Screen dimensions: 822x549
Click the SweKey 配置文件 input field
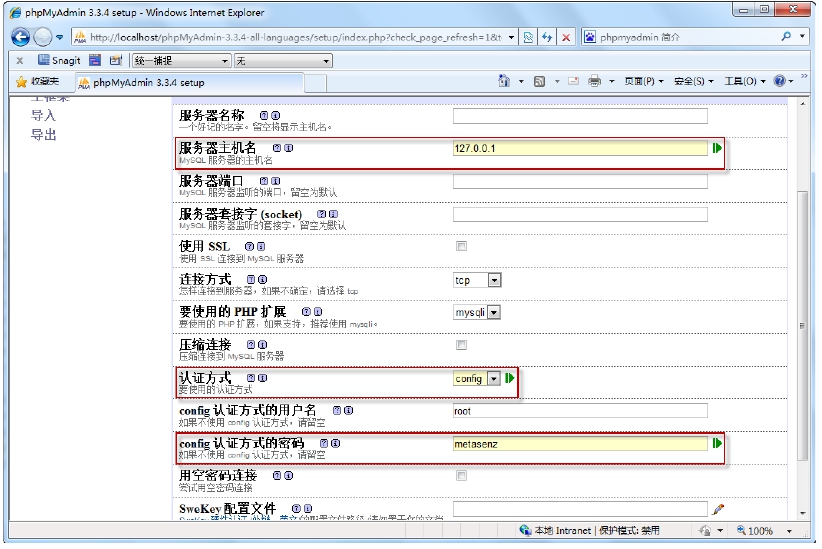(x=580, y=509)
